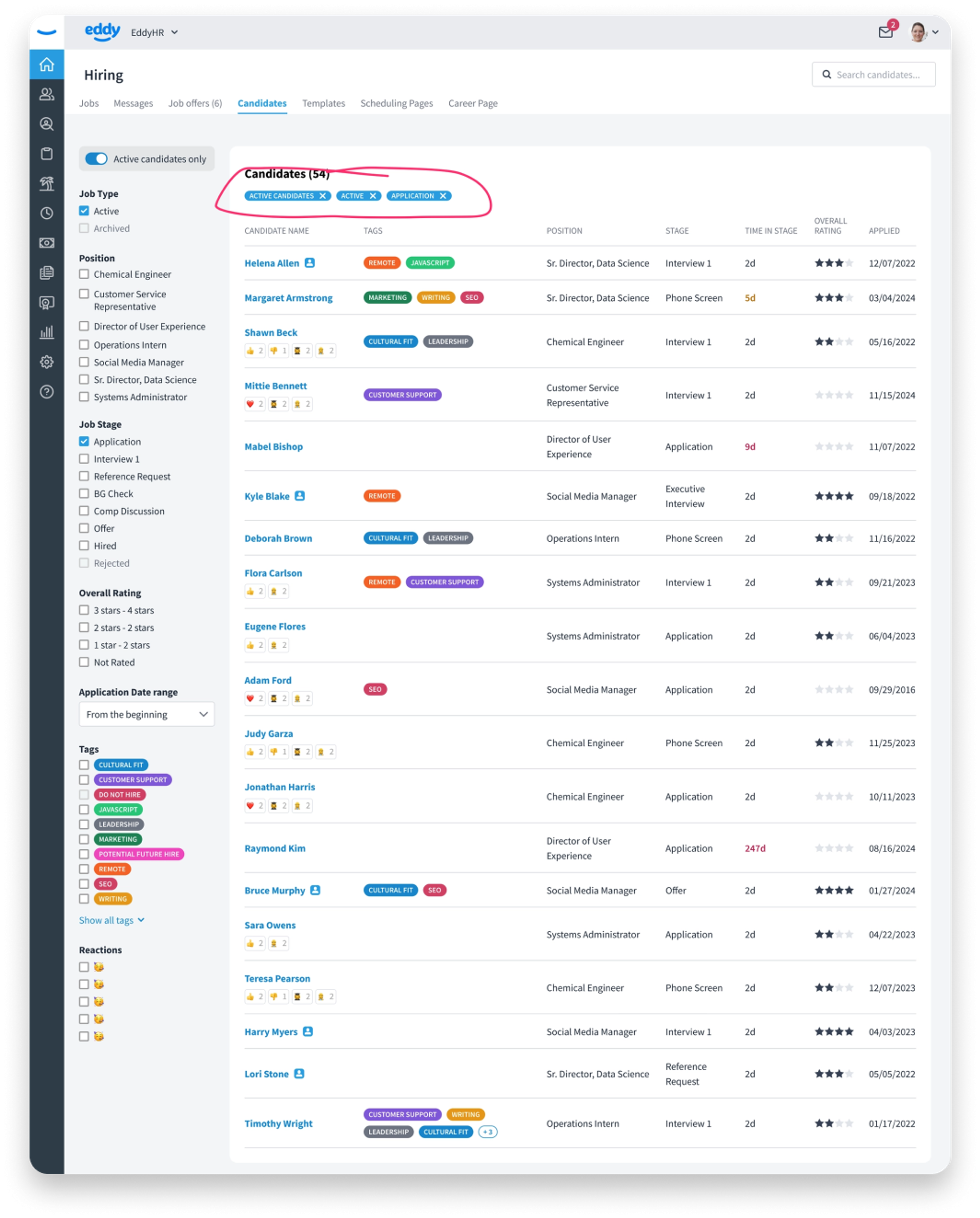Viewport: 980px width, 1218px height.
Task: Check the Chemical Engineer position filter
Action: pyautogui.click(x=84, y=274)
